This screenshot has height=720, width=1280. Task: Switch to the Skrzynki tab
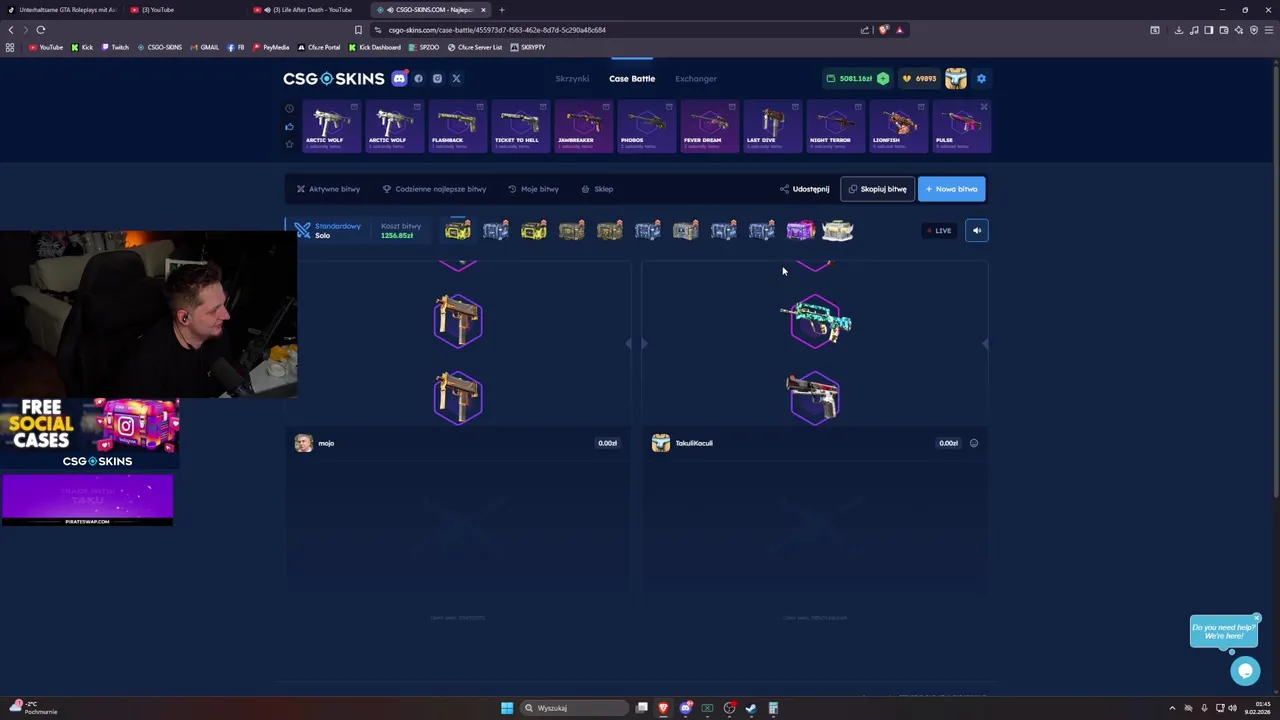point(572,78)
